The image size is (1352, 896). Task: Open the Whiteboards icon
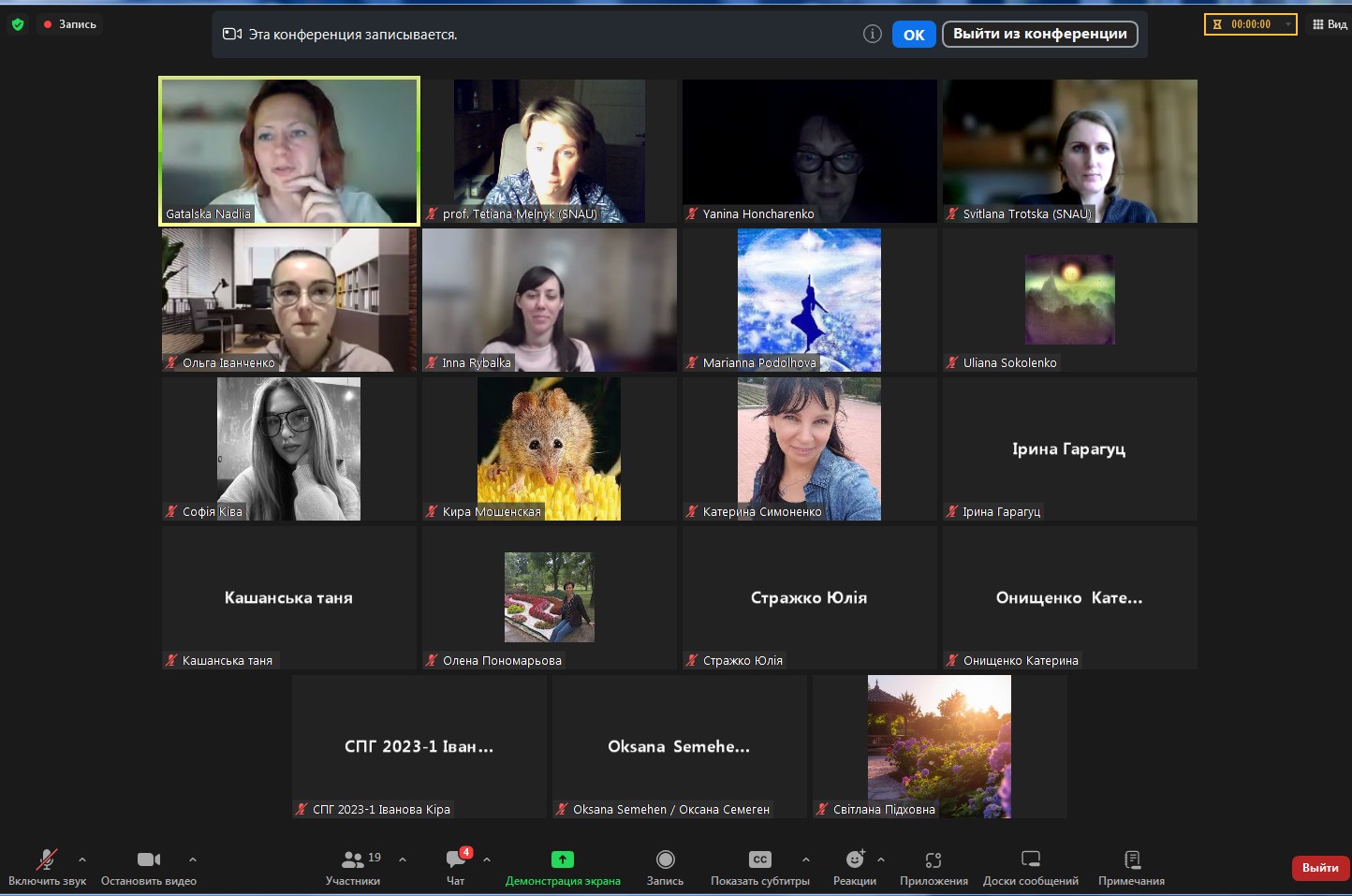click(x=1030, y=859)
